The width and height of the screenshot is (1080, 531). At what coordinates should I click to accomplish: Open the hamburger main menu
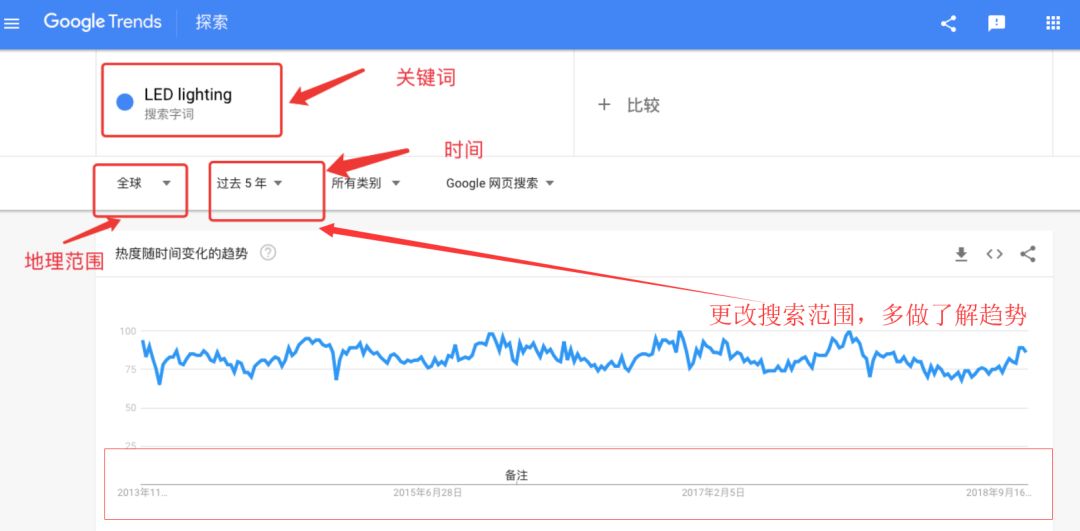tap(13, 23)
